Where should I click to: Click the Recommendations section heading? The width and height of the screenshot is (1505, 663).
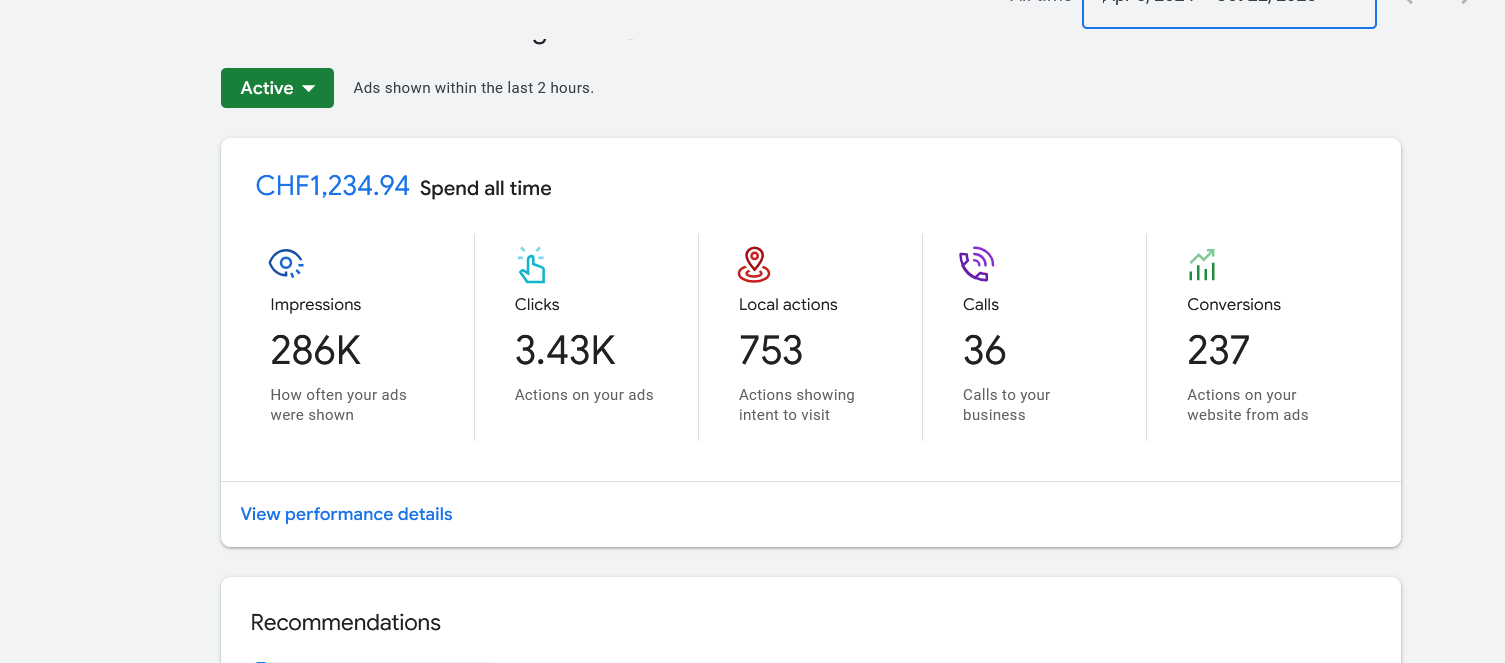(345, 622)
